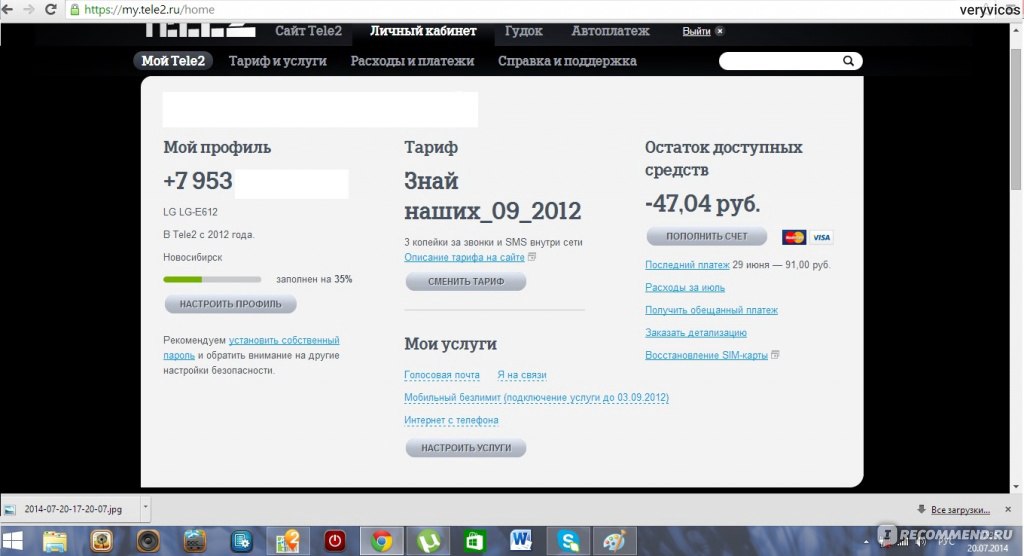Open the maps icon with number 2 in taskbar
Screen dimensions: 1024x556
(288, 542)
